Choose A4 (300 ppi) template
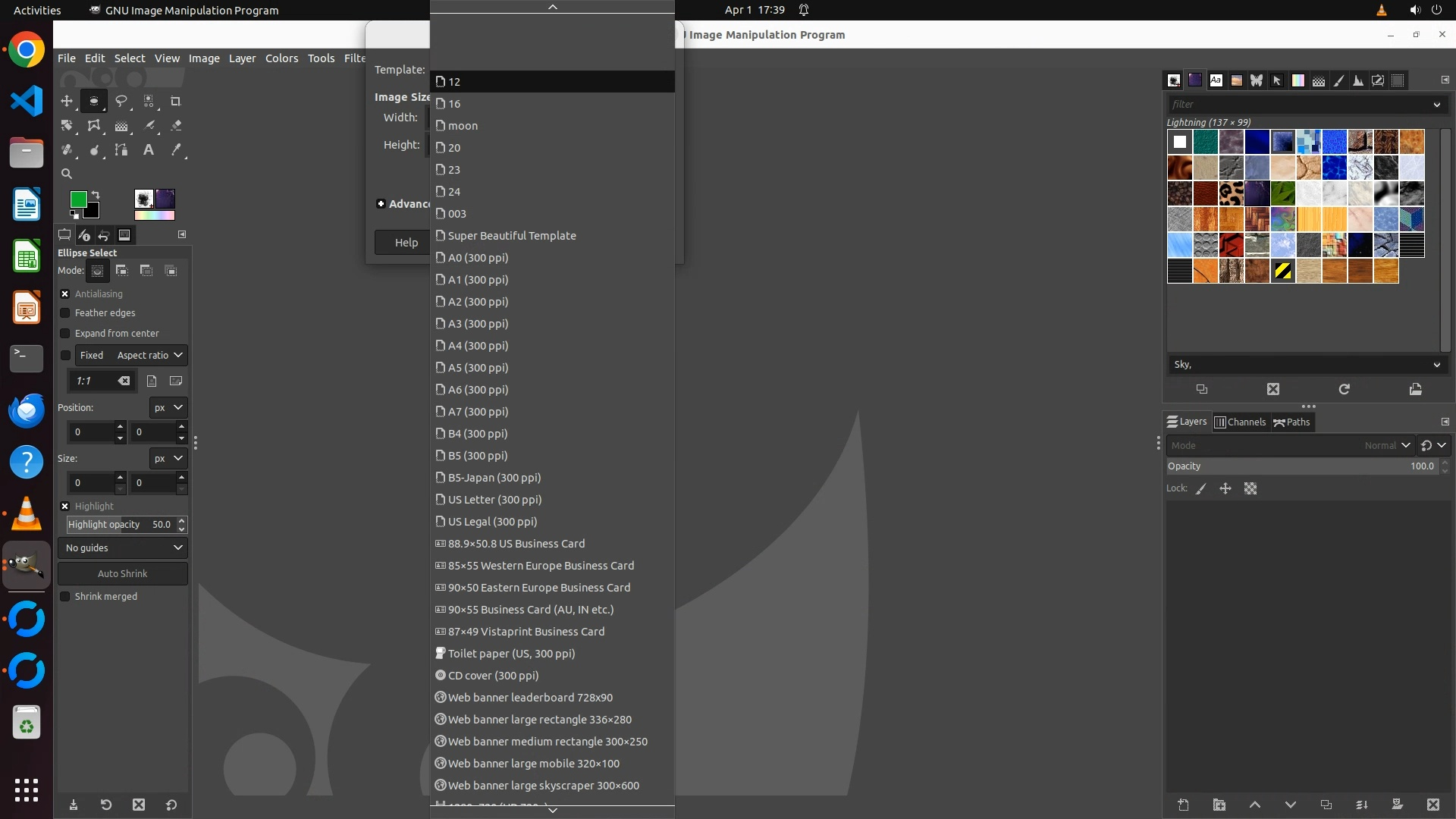This screenshot has height=819, width=1456. pos(478,346)
